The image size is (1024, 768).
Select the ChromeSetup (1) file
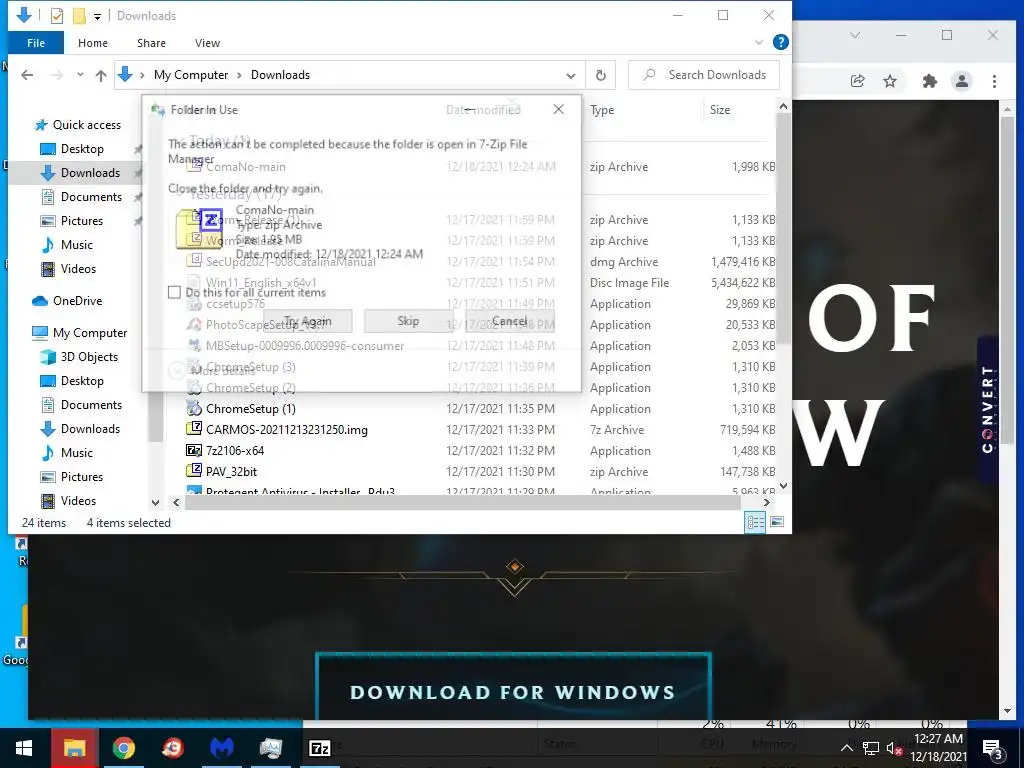coord(251,409)
